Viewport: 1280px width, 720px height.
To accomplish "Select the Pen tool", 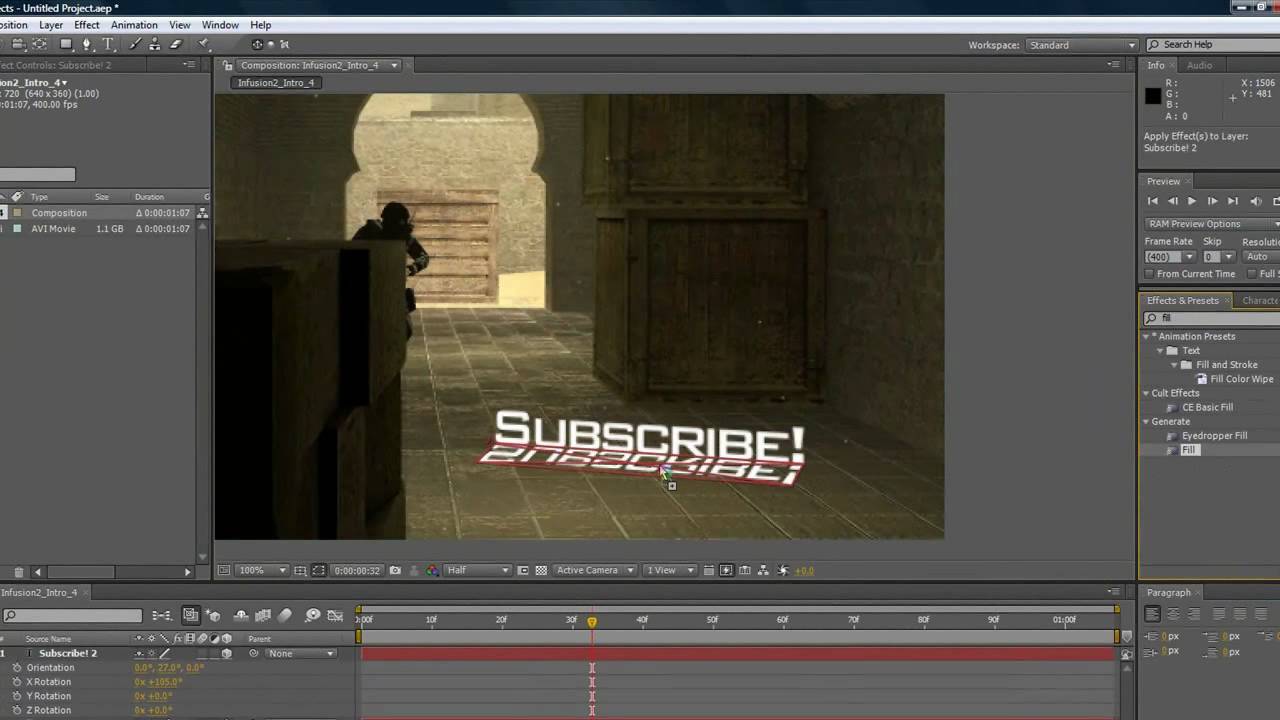I will click(x=86, y=44).
